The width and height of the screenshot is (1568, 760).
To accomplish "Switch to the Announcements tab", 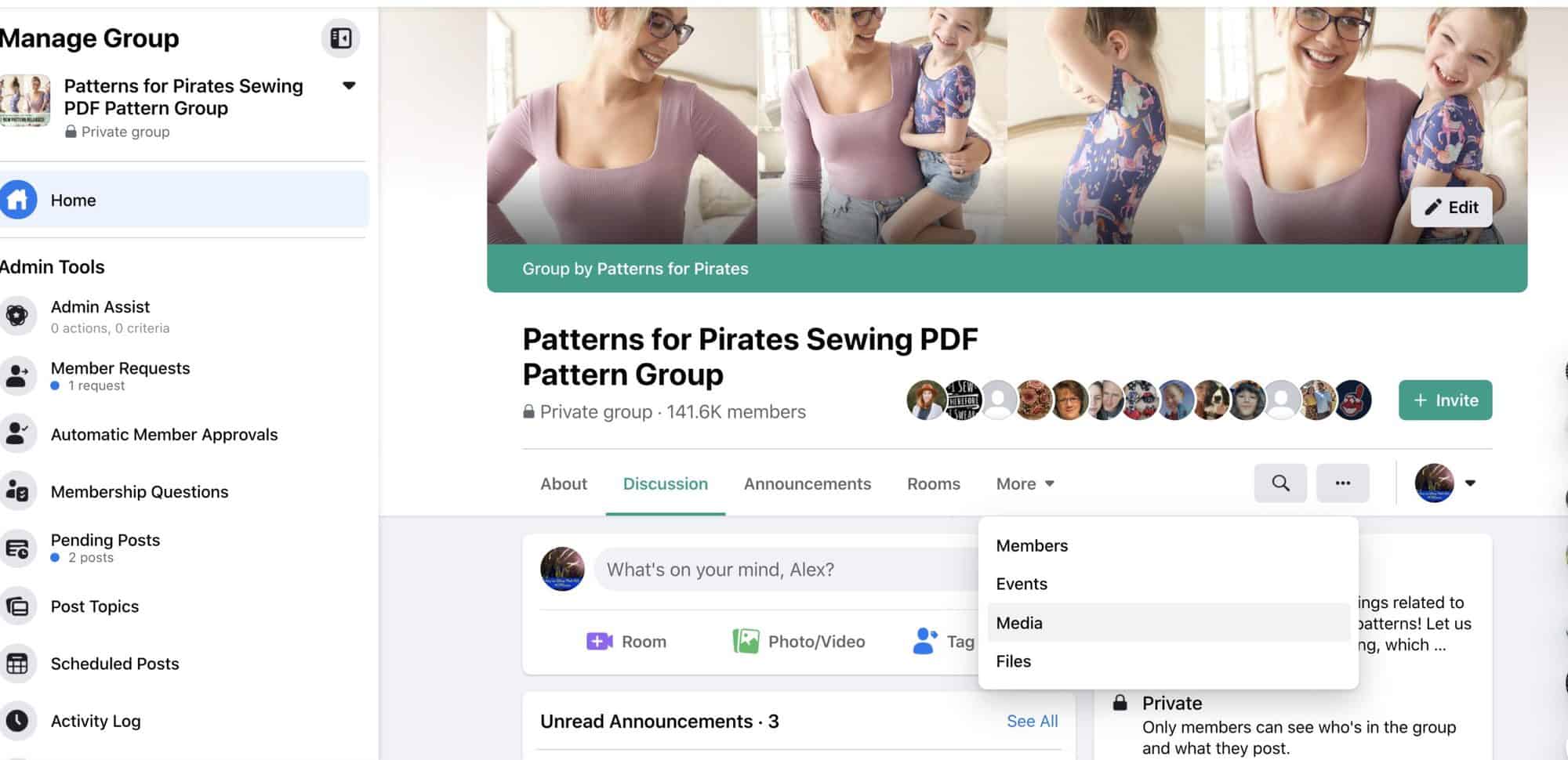I will 807,484.
